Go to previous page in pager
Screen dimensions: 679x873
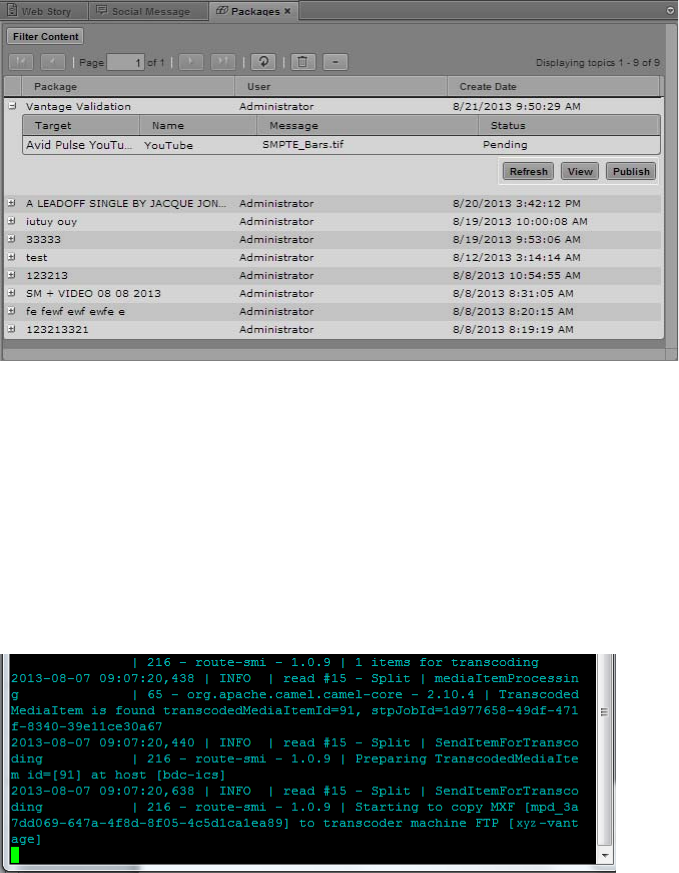53,62
